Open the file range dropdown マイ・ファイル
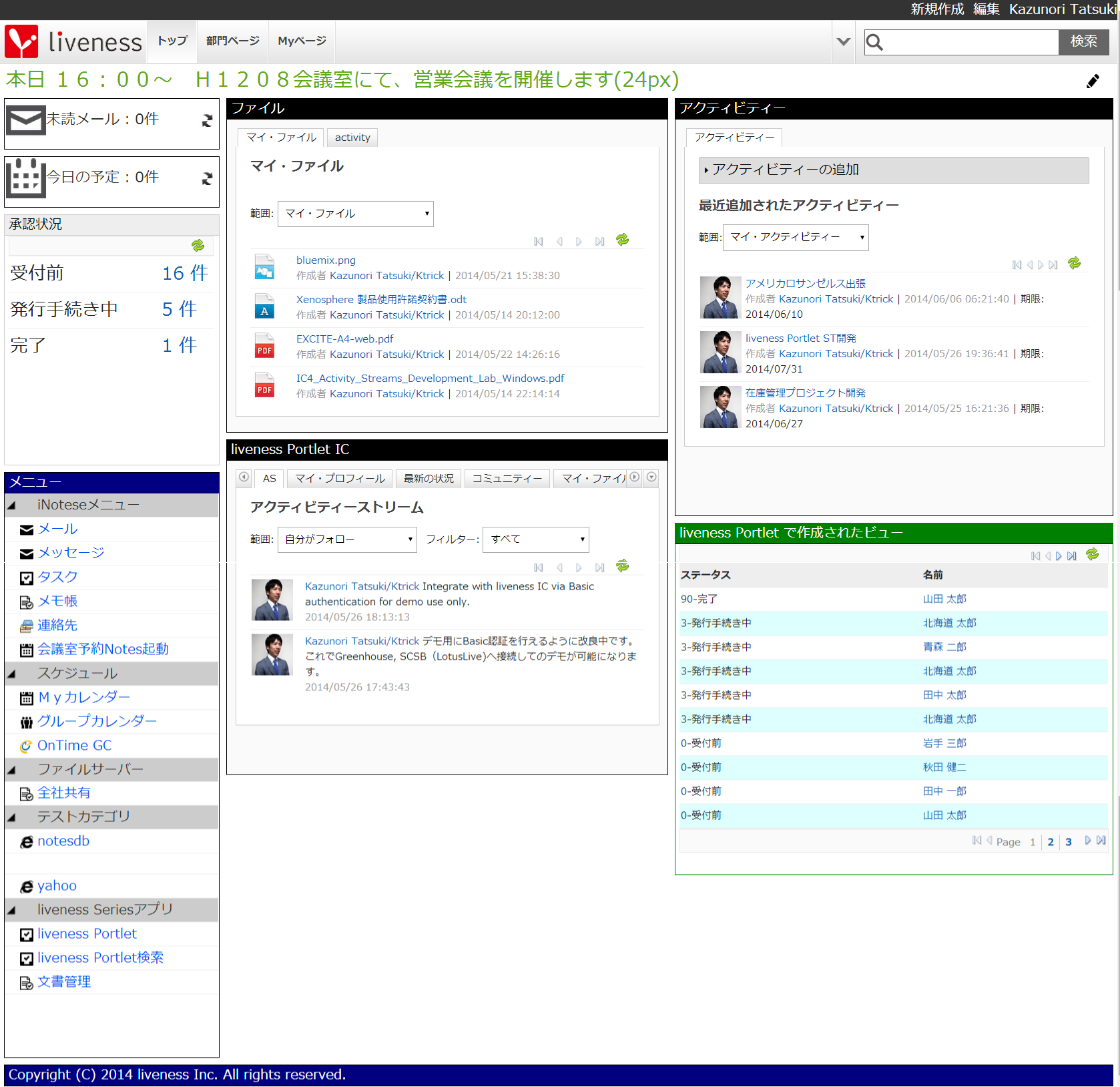Screen dimensions: 1120x1087 coord(355,214)
